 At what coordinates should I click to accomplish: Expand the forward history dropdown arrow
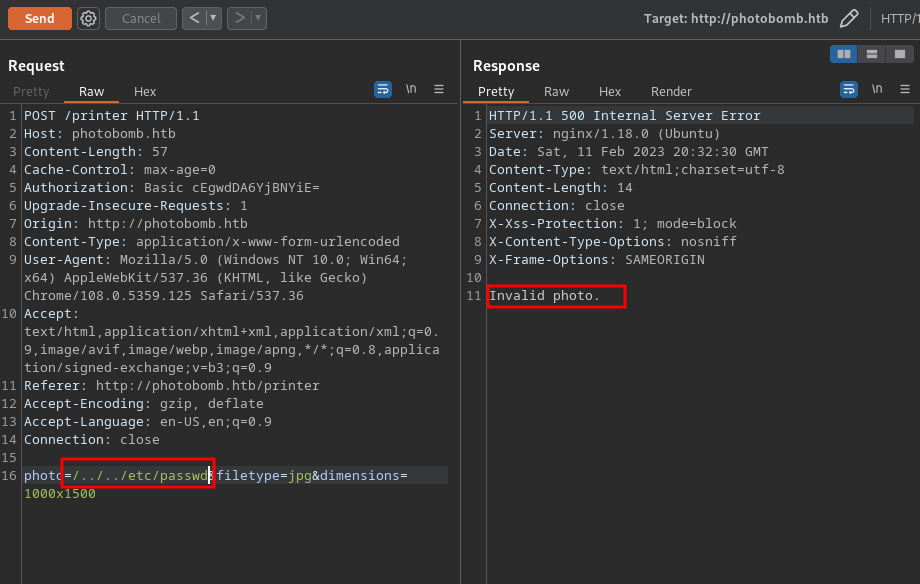click(x=258, y=18)
